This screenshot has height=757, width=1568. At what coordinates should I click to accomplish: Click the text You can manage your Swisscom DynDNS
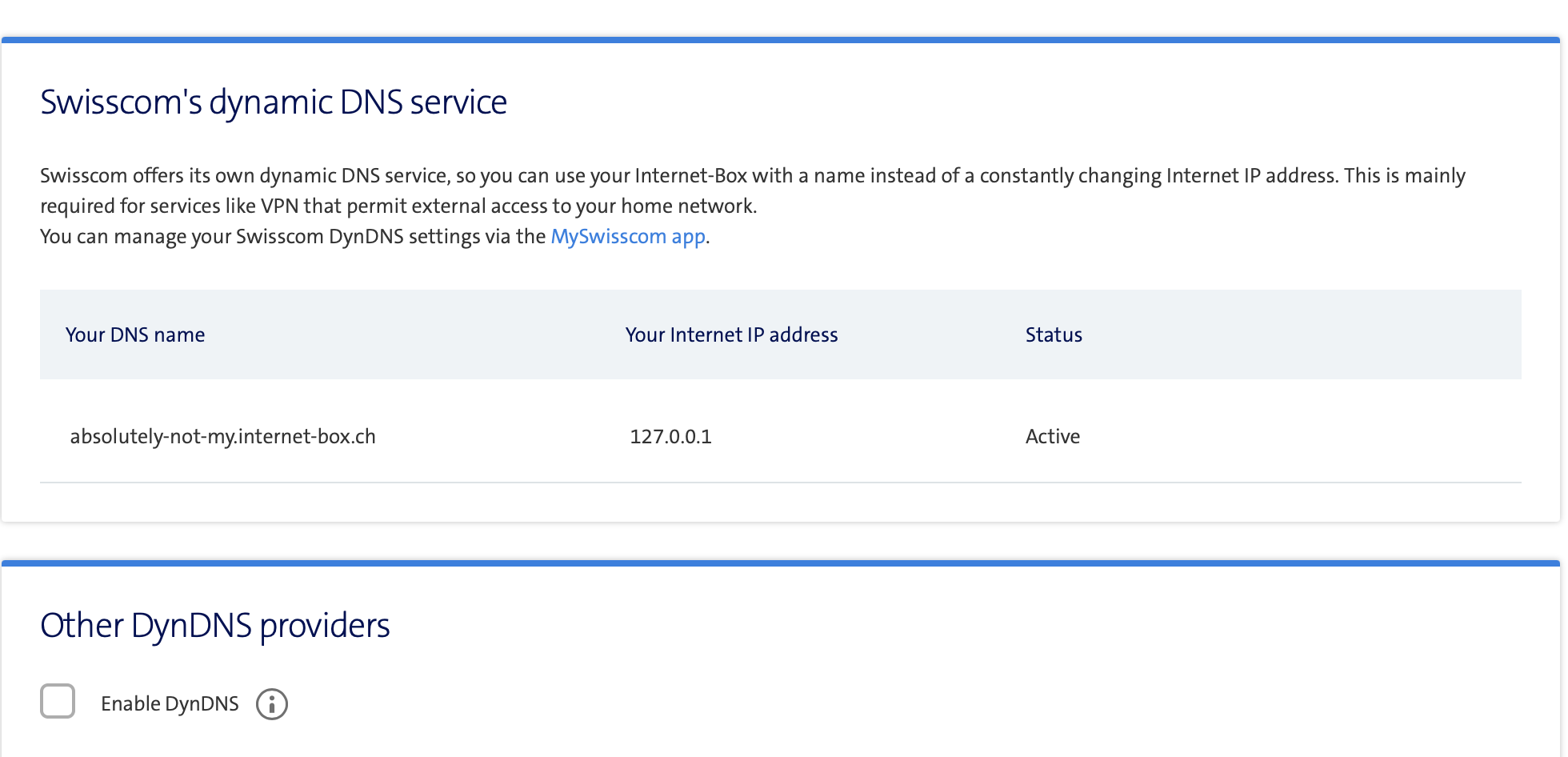[293, 237]
